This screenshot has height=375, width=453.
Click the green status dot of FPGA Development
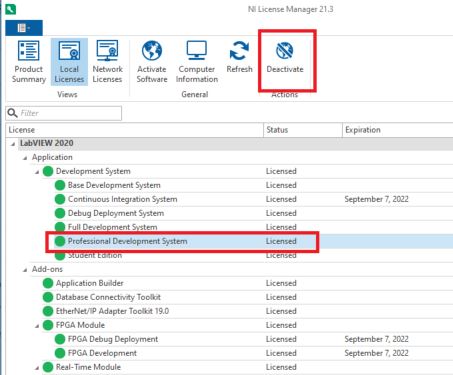click(60, 353)
